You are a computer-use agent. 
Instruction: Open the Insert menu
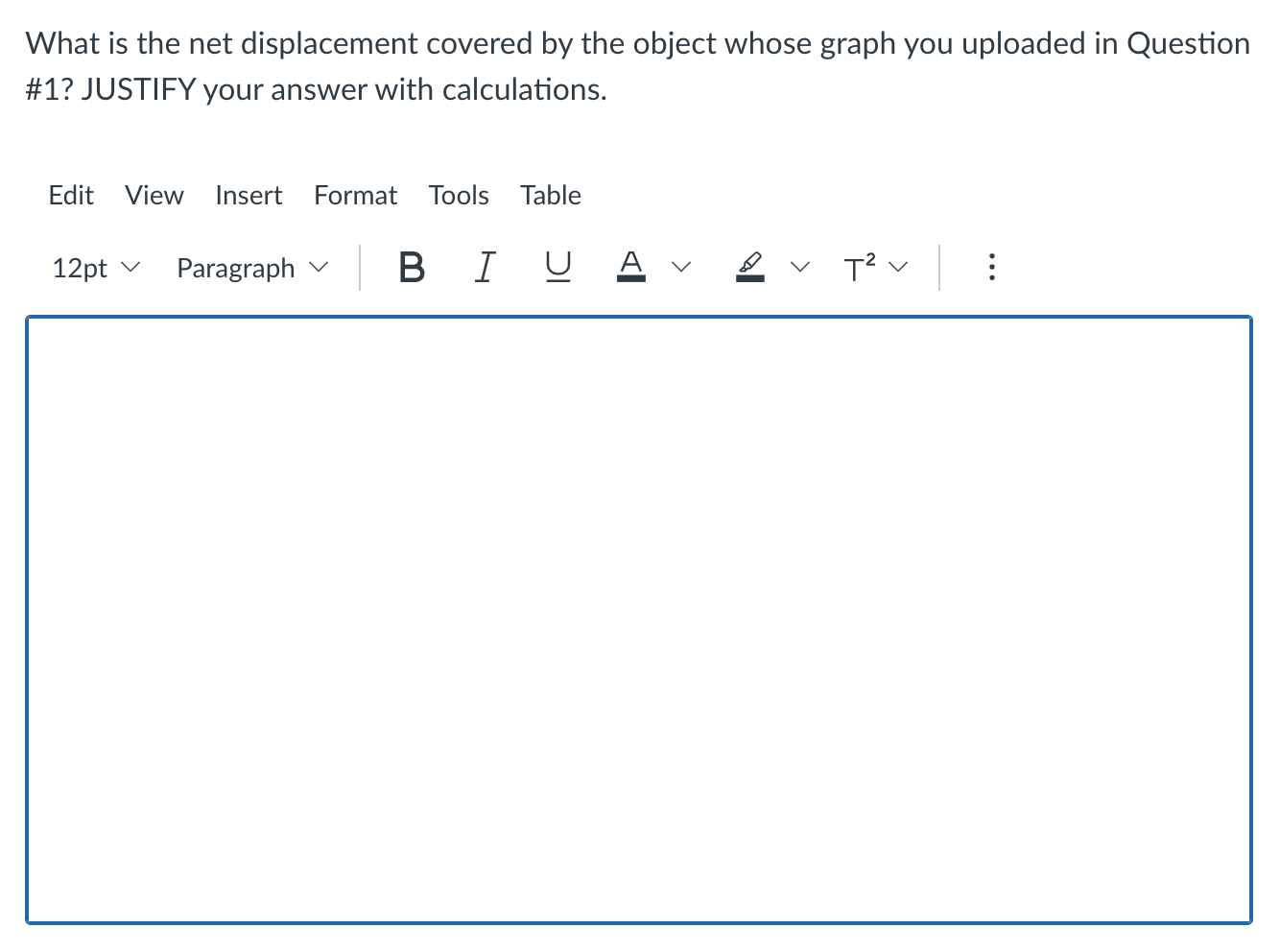pyautogui.click(x=249, y=195)
